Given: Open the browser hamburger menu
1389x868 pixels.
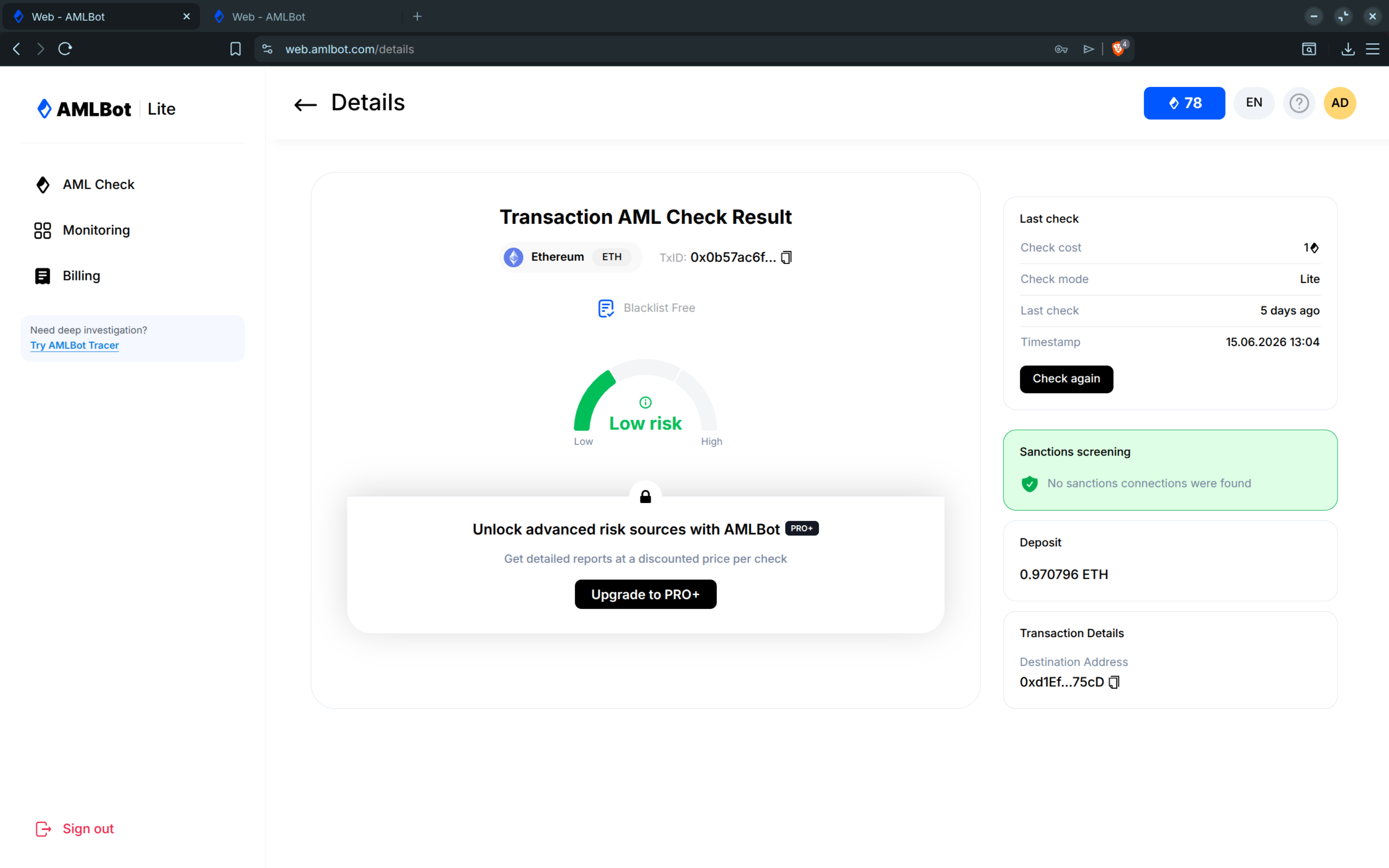Looking at the screenshot, I should tap(1373, 49).
